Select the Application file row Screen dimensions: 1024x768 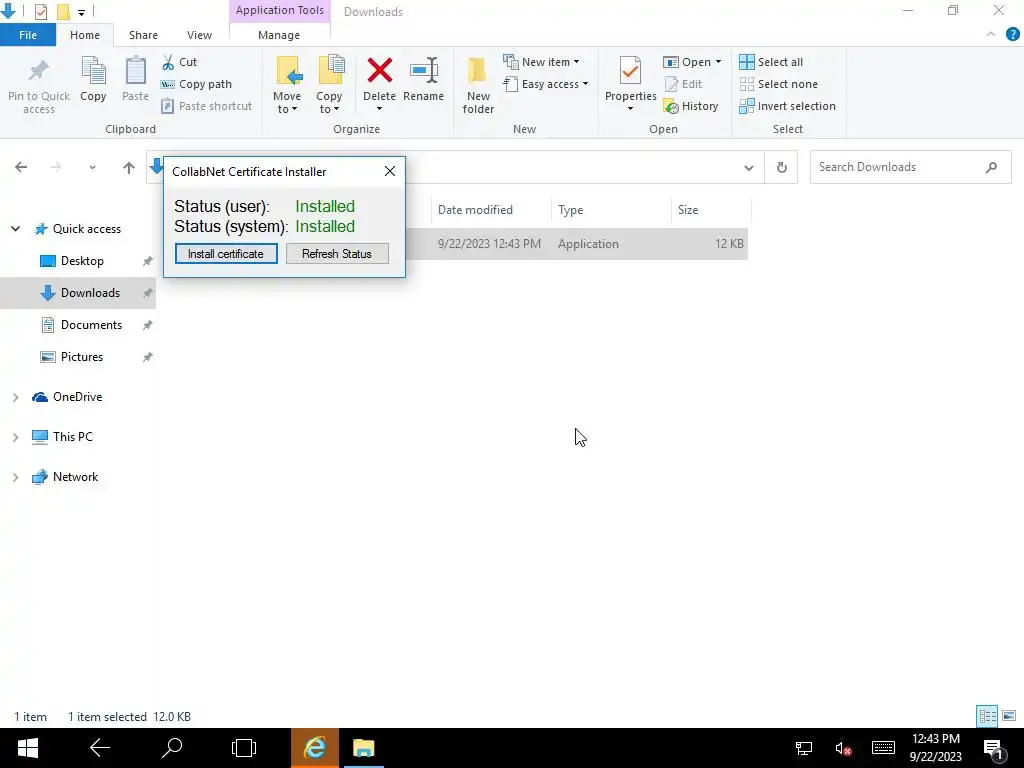(577, 244)
